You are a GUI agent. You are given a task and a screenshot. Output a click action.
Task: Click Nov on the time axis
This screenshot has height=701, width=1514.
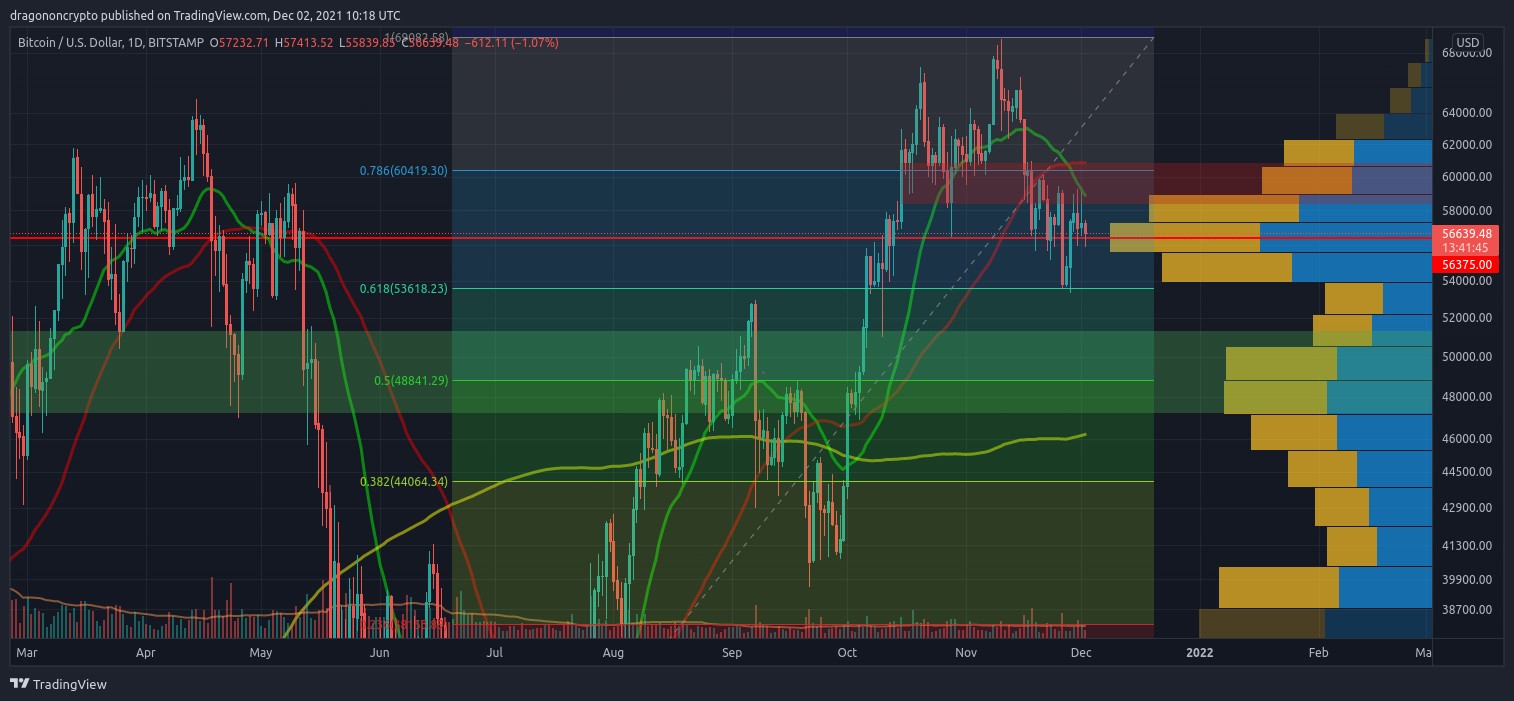pyautogui.click(x=965, y=653)
